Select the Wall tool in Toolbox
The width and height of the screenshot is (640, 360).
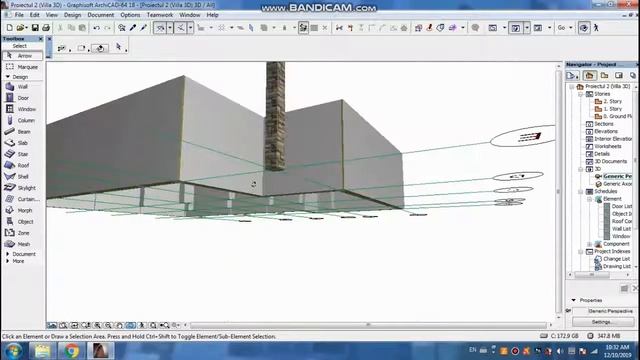(x=22, y=87)
